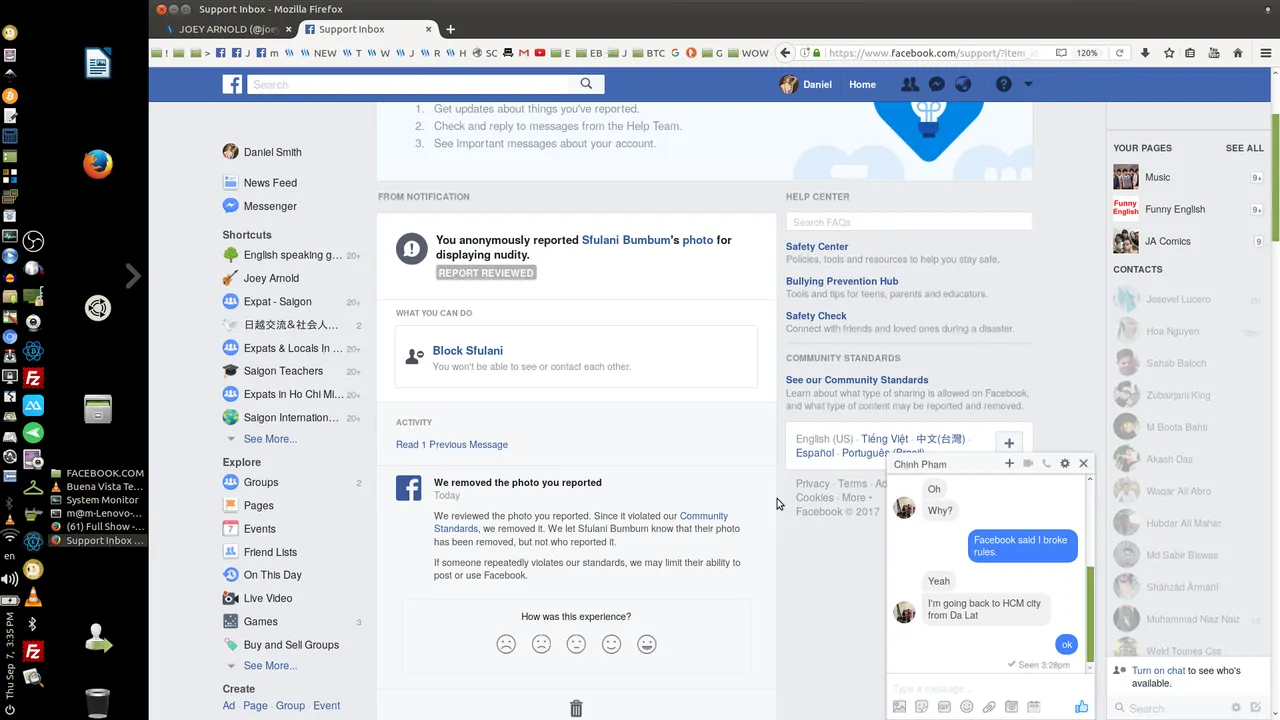Select the slightly happy face rating
The height and width of the screenshot is (720, 1280).
coord(611,645)
